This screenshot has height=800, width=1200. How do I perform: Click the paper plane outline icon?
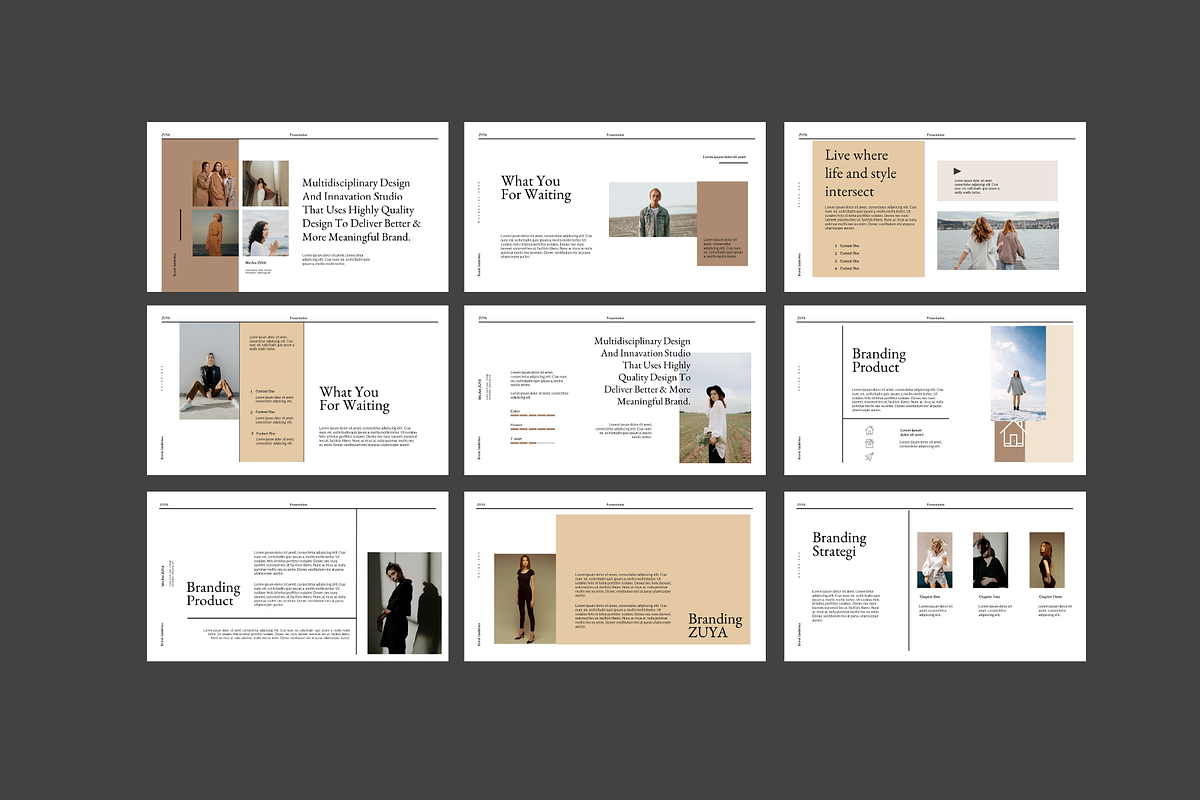coord(869,457)
